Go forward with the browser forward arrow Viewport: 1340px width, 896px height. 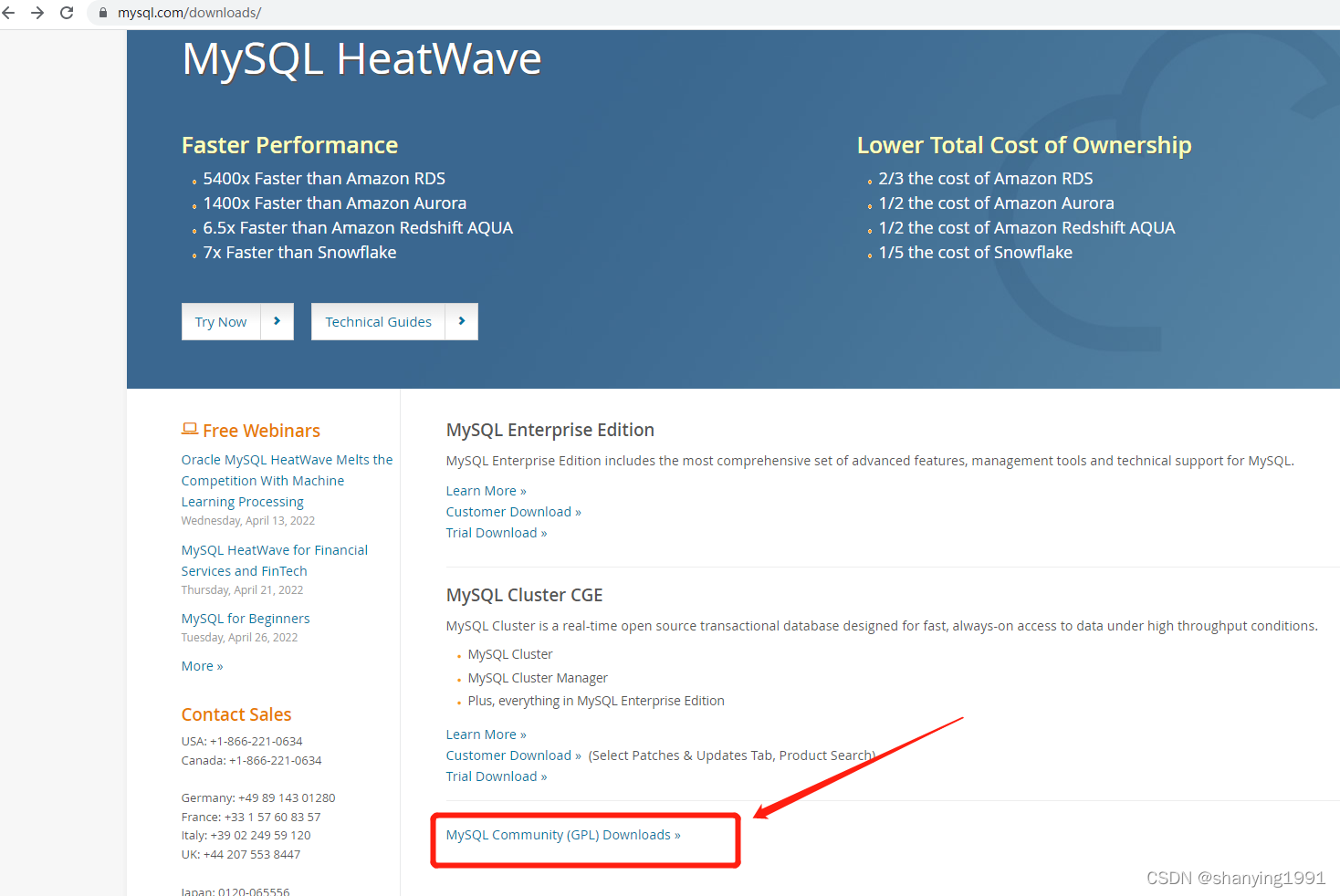37,13
